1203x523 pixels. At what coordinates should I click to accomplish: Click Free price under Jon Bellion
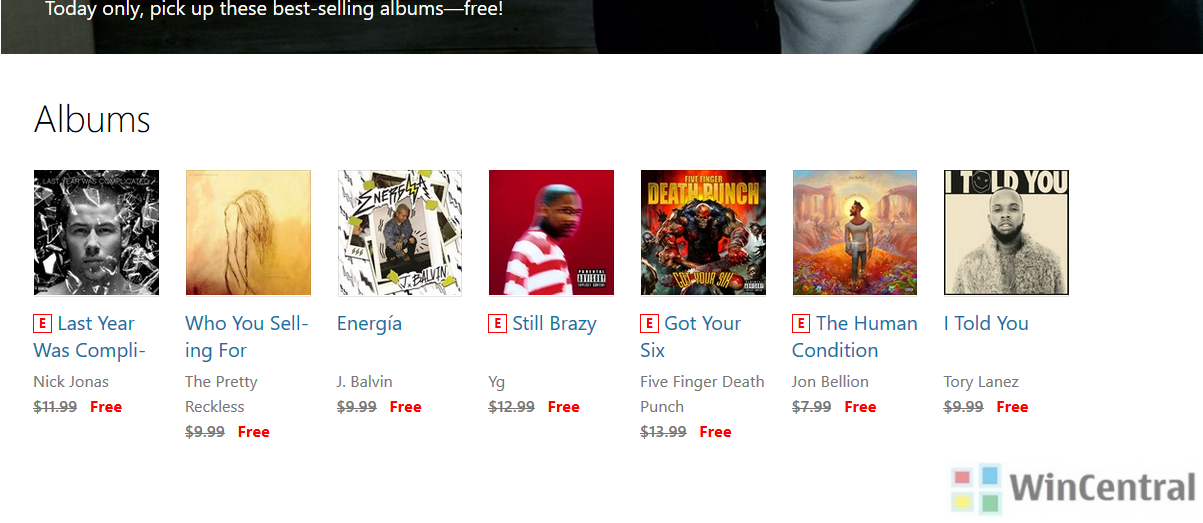pyautogui.click(x=860, y=407)
